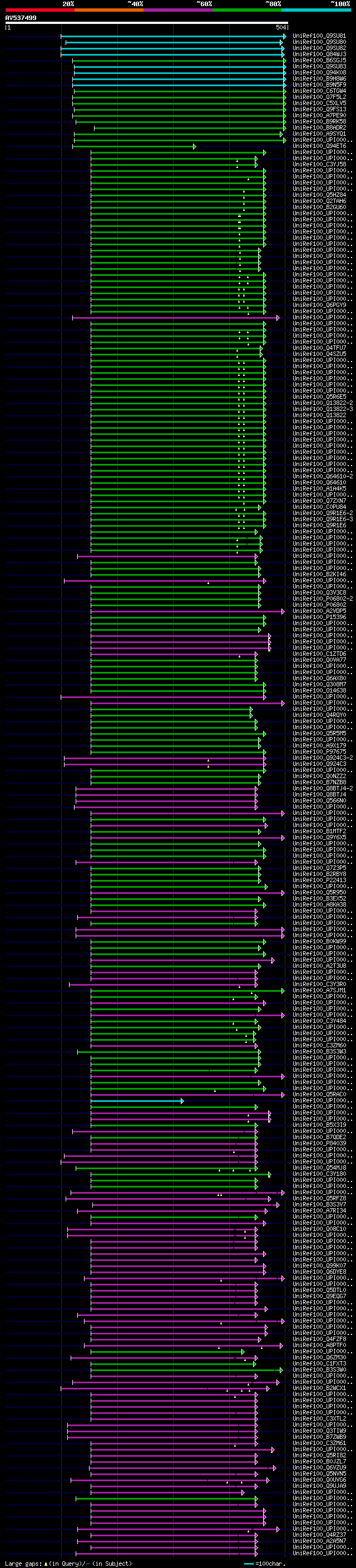Open the UniRef100_O14638 entry
This screenshot has width=356, height=1568.
(319, 691)
